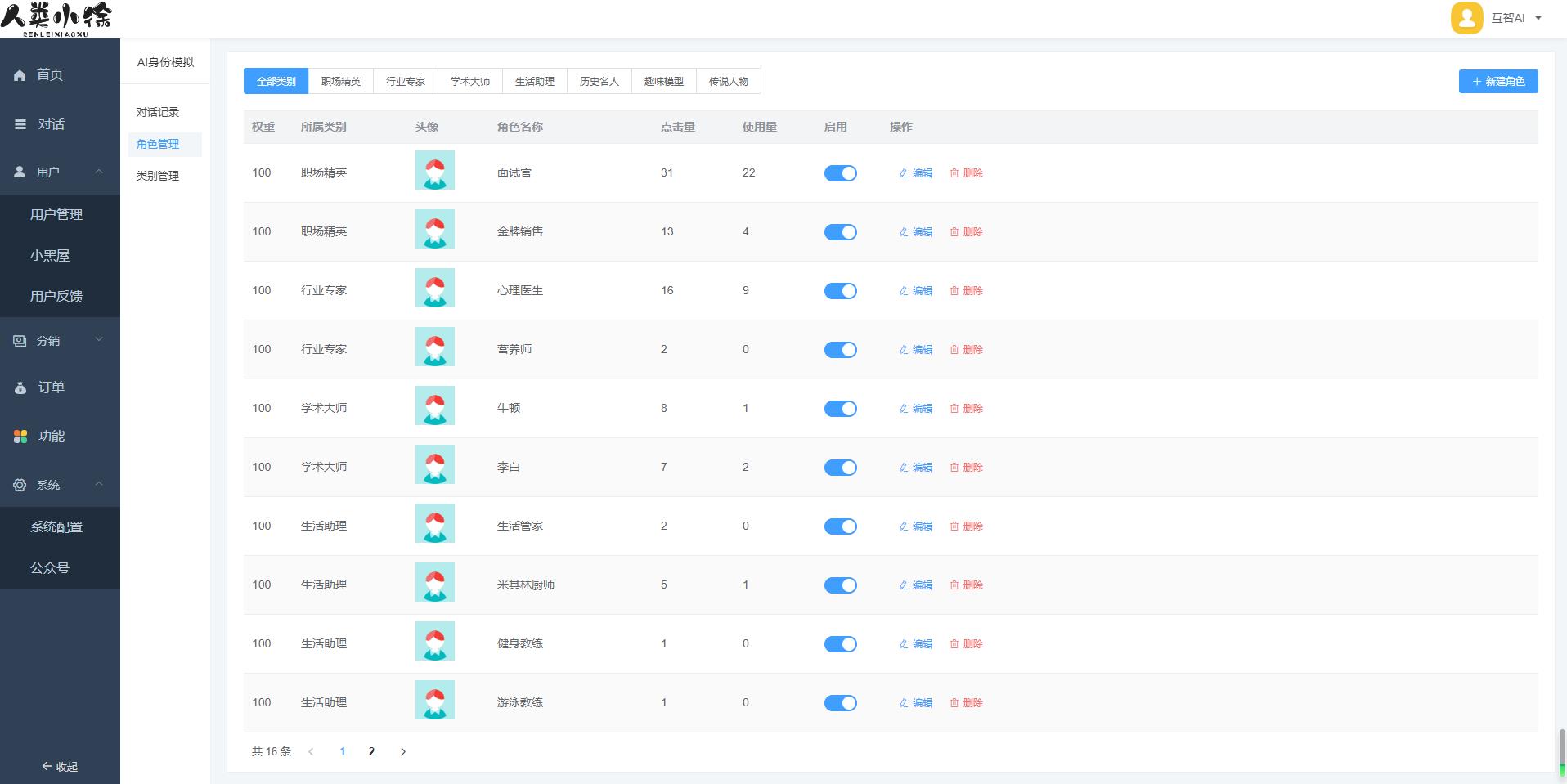Select the 全部类别 tab
Image resolution: width=1567 pixels, height=784 pixels.
276,82
